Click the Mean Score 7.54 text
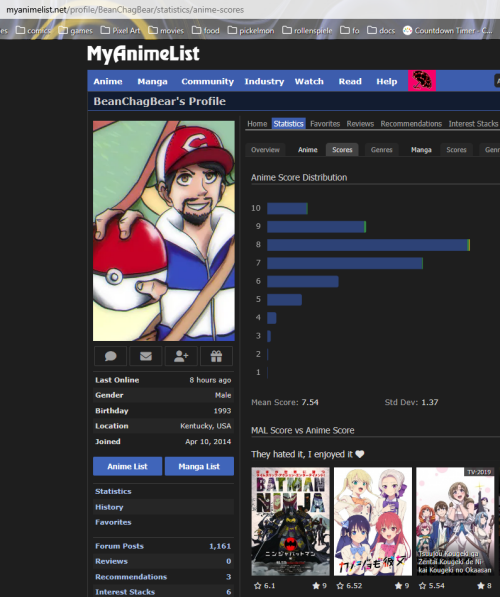The width and height of the screenshot is (500, 597). [x=284, y=402]
